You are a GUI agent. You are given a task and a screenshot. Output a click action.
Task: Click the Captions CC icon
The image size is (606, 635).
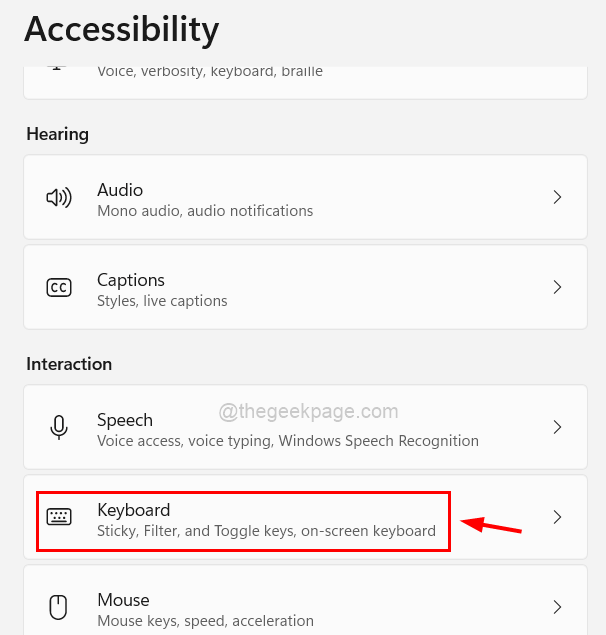pos(59,288)
